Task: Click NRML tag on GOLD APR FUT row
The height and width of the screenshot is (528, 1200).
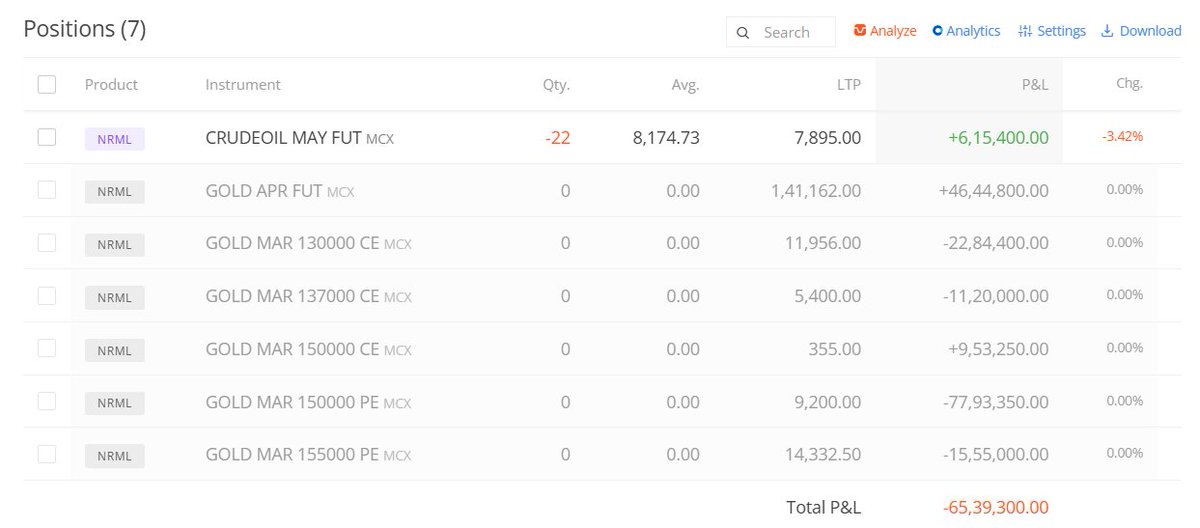Action: pyautogui.click(x=115, y=192)
